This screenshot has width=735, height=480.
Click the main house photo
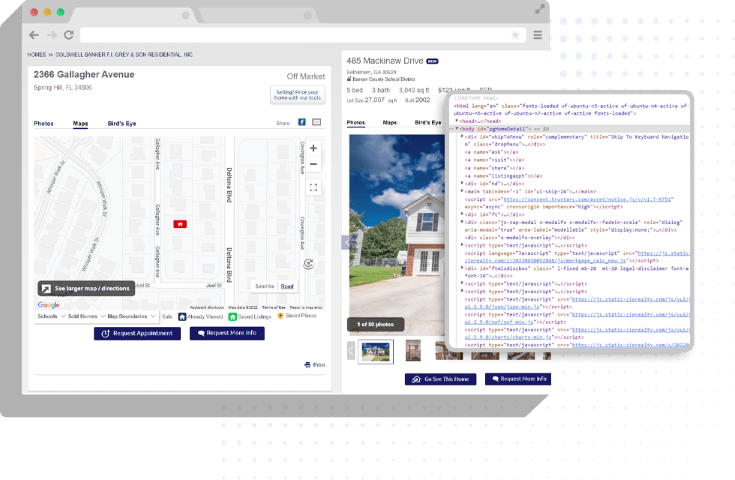click(397, 234)
